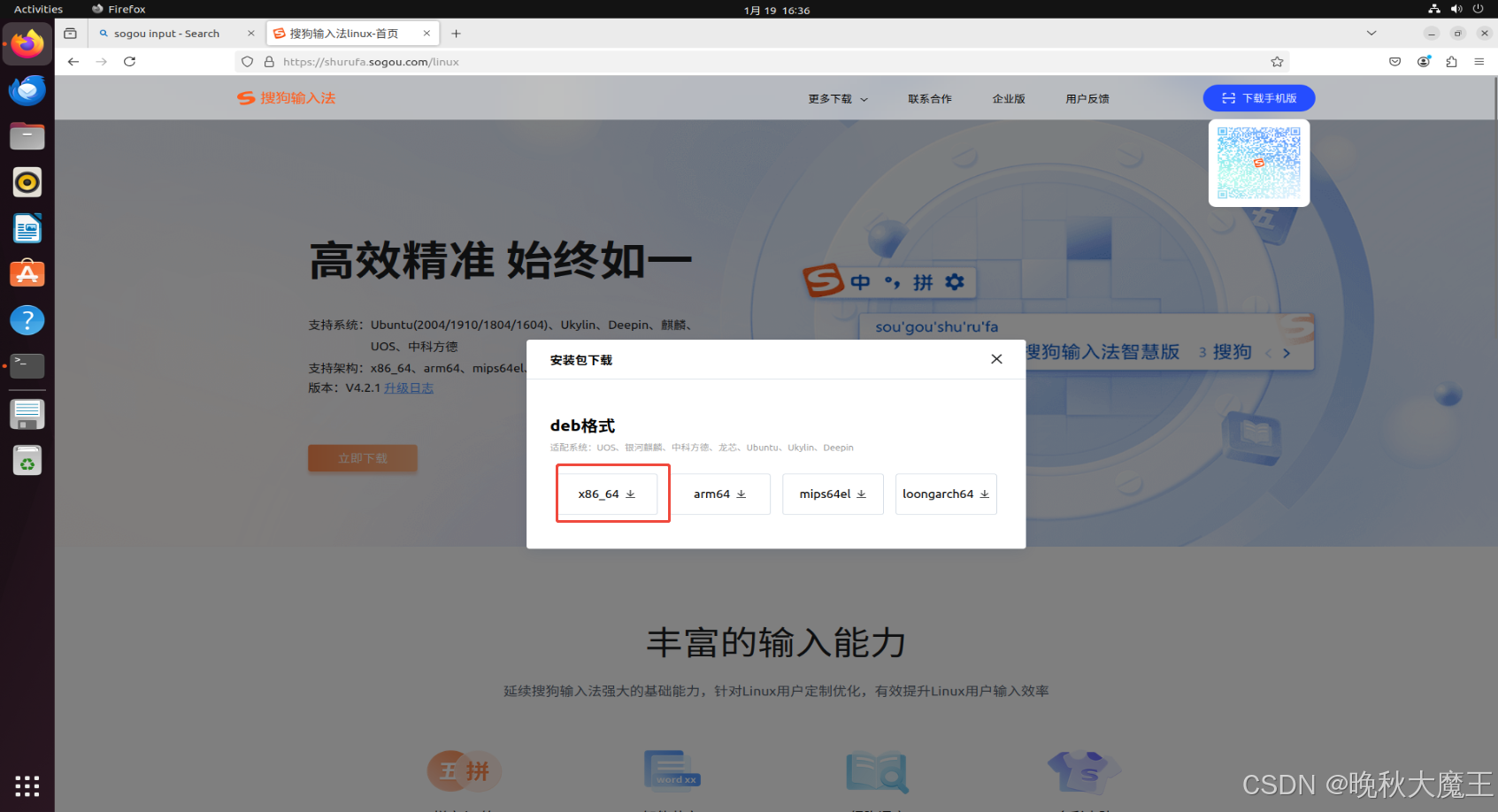The image size is (1498, 812).
Task: Go back to the previous page
Action: pos(73,62)
